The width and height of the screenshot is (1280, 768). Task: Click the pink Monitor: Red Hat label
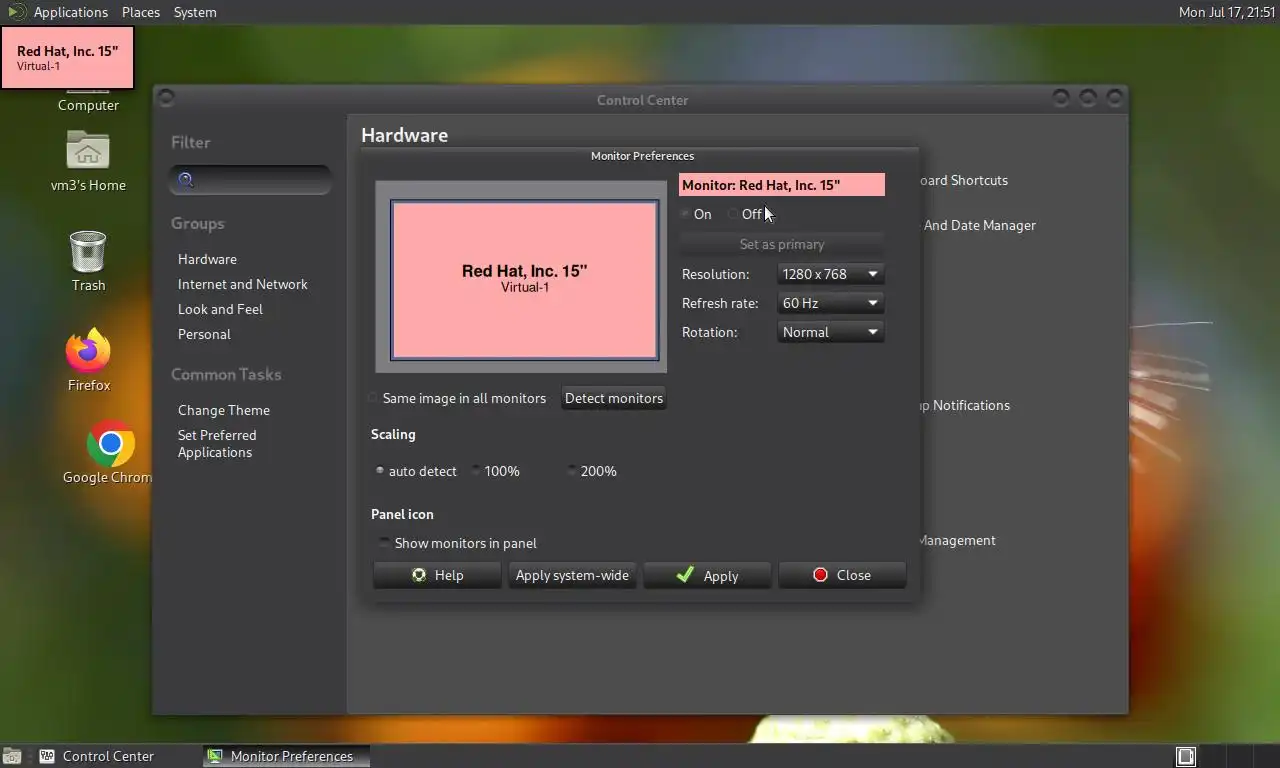[782, 185]
